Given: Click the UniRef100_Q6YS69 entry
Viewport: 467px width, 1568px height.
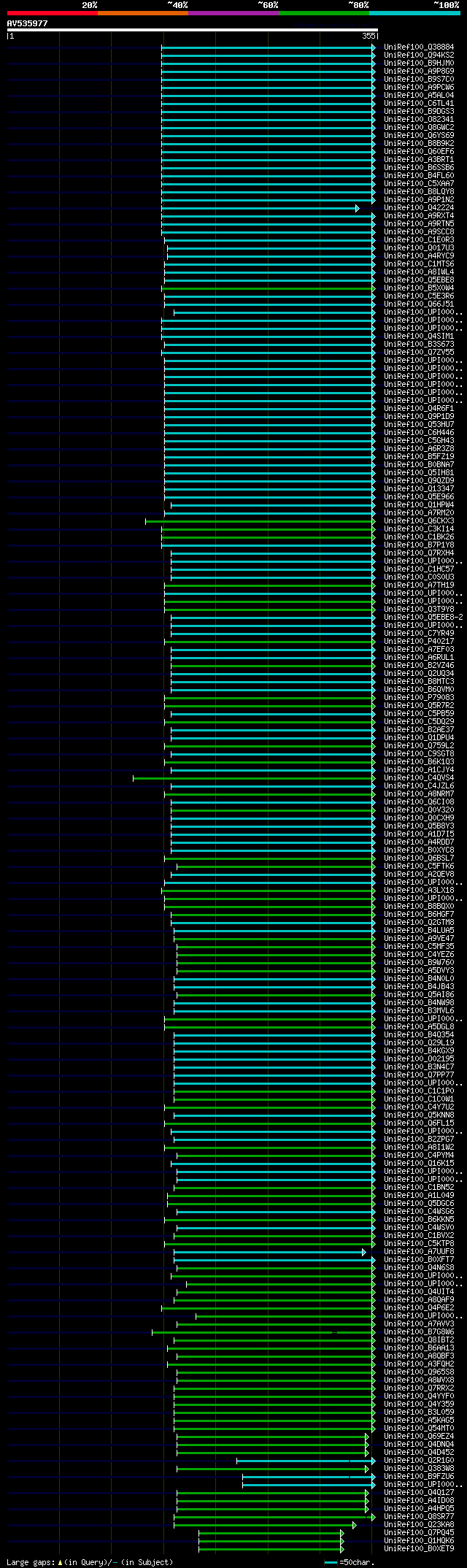Looking at the screenshot, I should pyautogui.click(x=419, y=136).
